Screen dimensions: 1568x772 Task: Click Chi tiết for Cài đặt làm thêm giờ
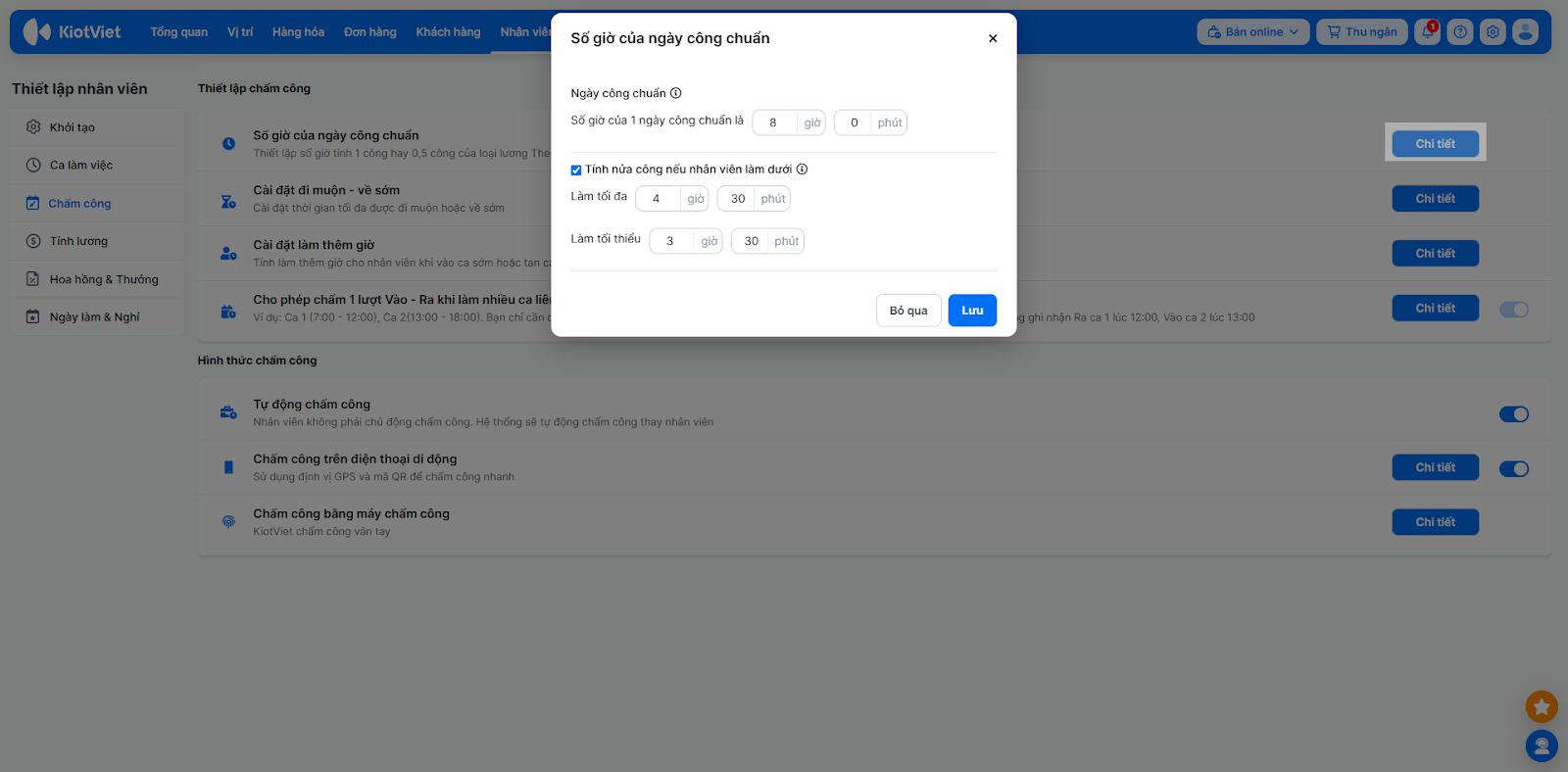coord(1436,254)
